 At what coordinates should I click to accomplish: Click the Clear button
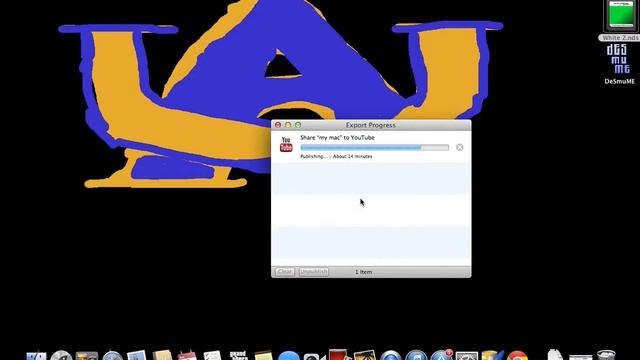[x=284, y=272]
